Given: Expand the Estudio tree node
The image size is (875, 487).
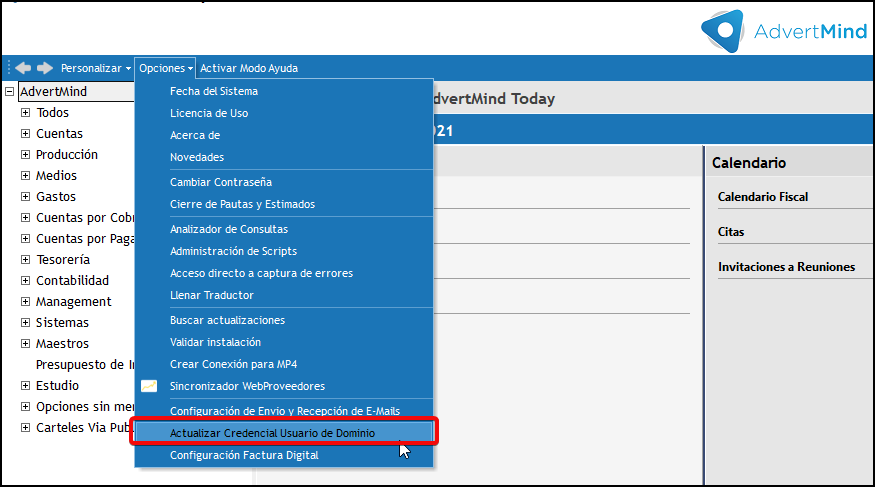Looking at the screenshot, I should [25, 385].
